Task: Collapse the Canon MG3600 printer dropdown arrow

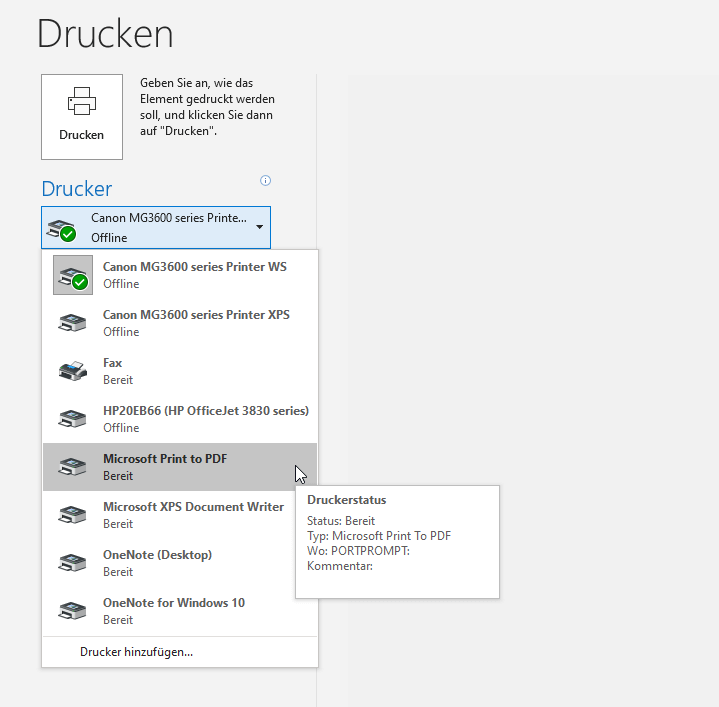Action: [260, 227]
